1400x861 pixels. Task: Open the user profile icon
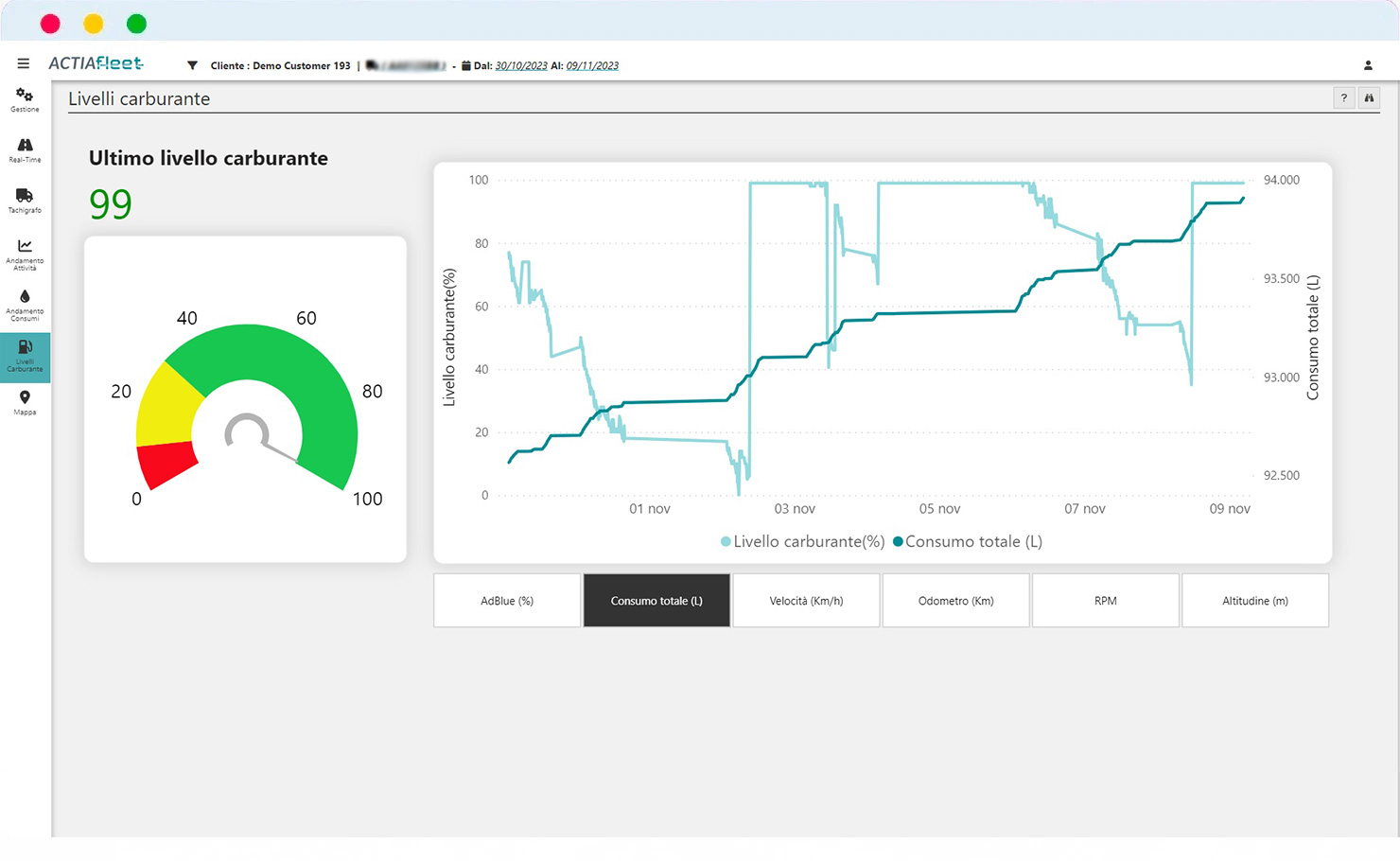pos(1368,65)
